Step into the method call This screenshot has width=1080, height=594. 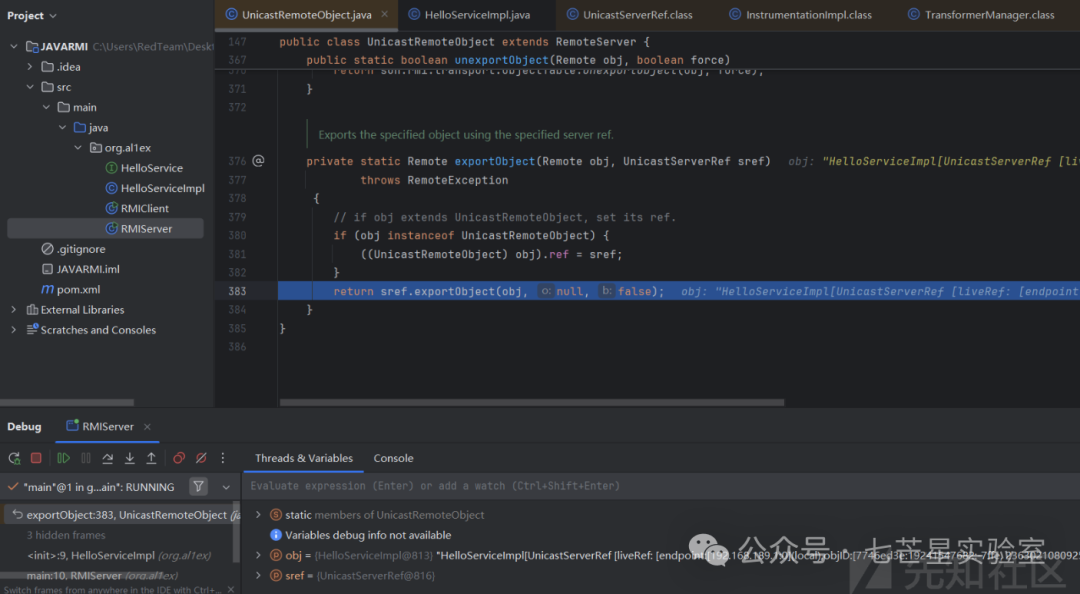129,458
